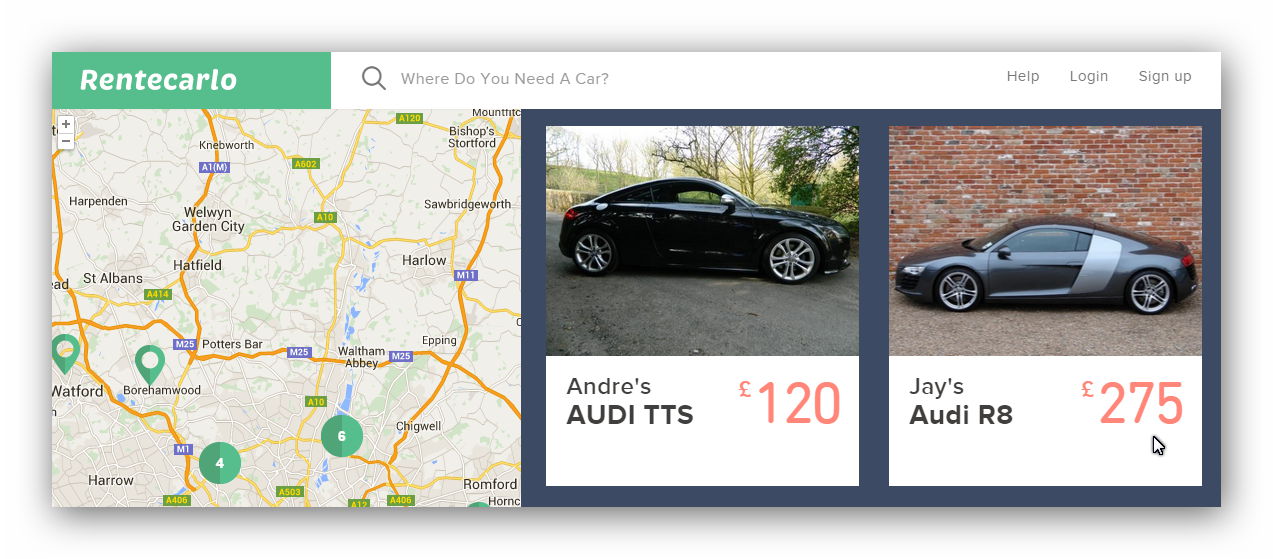Click the £275 price on Jay's listing
1273x559 pixels.
[1133, 404]
